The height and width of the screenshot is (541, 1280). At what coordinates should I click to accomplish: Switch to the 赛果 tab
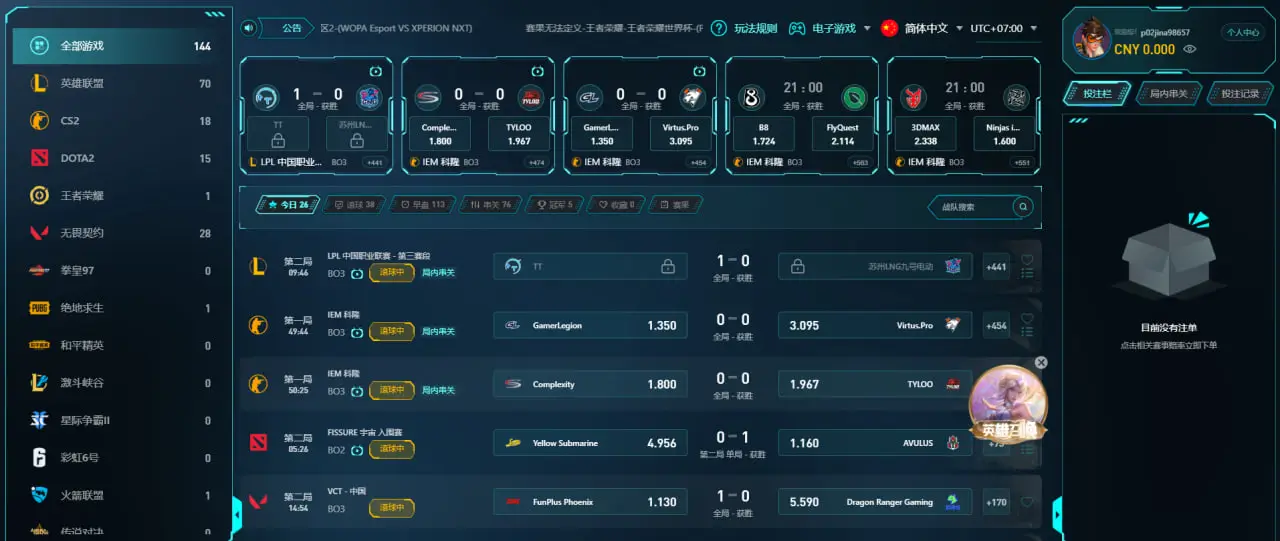[x=675, y=204]
